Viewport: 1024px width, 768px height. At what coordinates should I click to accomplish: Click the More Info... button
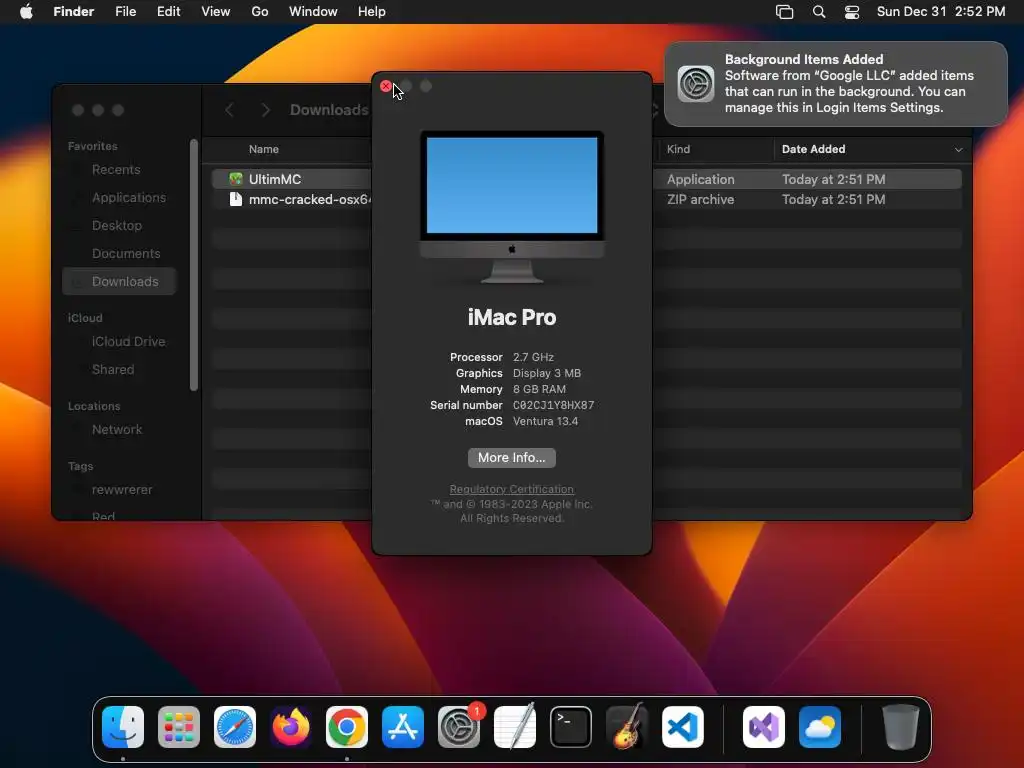point(512,458)
